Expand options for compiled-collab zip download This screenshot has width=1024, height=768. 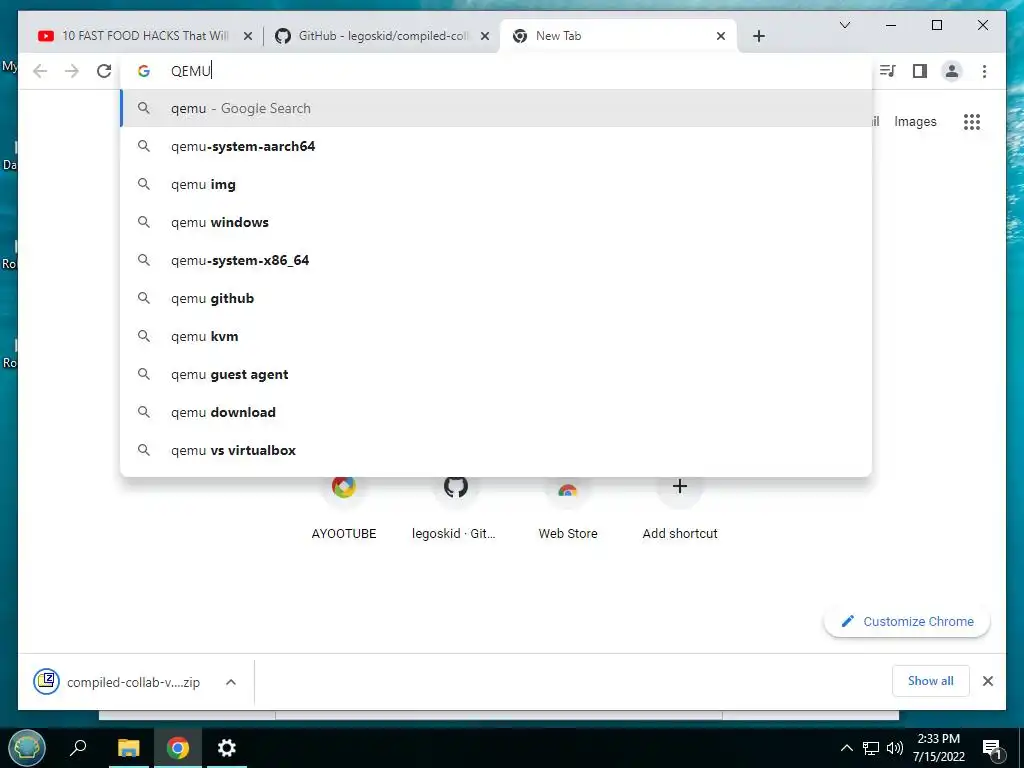point(231,682)
